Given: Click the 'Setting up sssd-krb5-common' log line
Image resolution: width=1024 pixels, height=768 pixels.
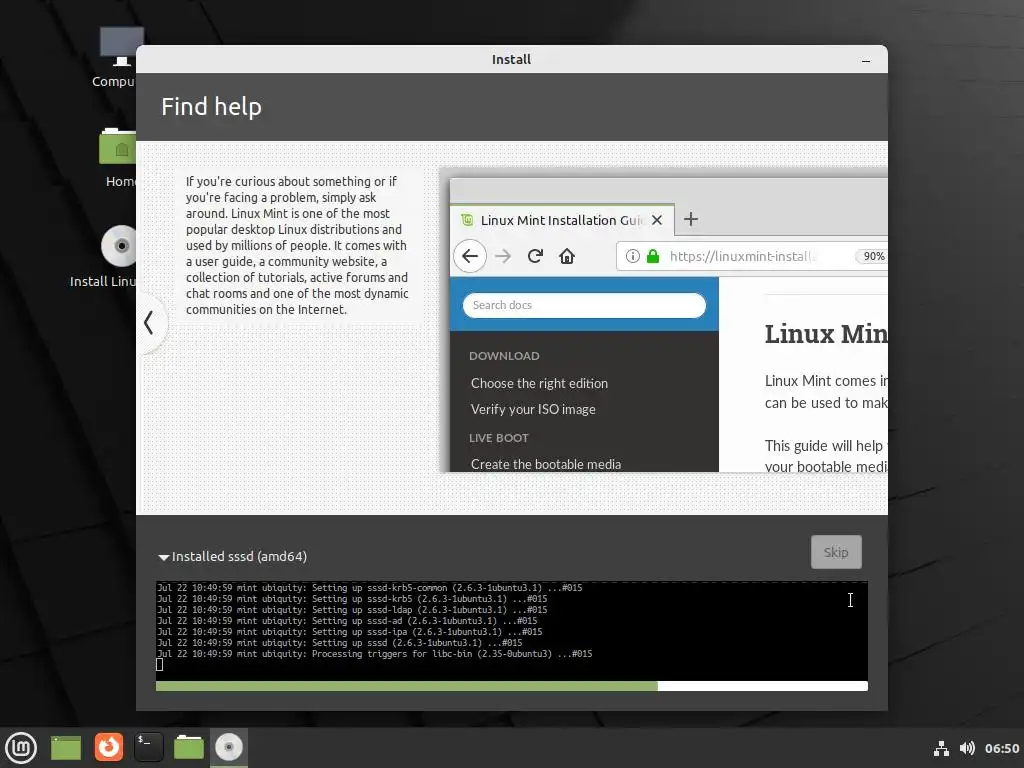Looking at the screenshot, I should click(370, 588).
